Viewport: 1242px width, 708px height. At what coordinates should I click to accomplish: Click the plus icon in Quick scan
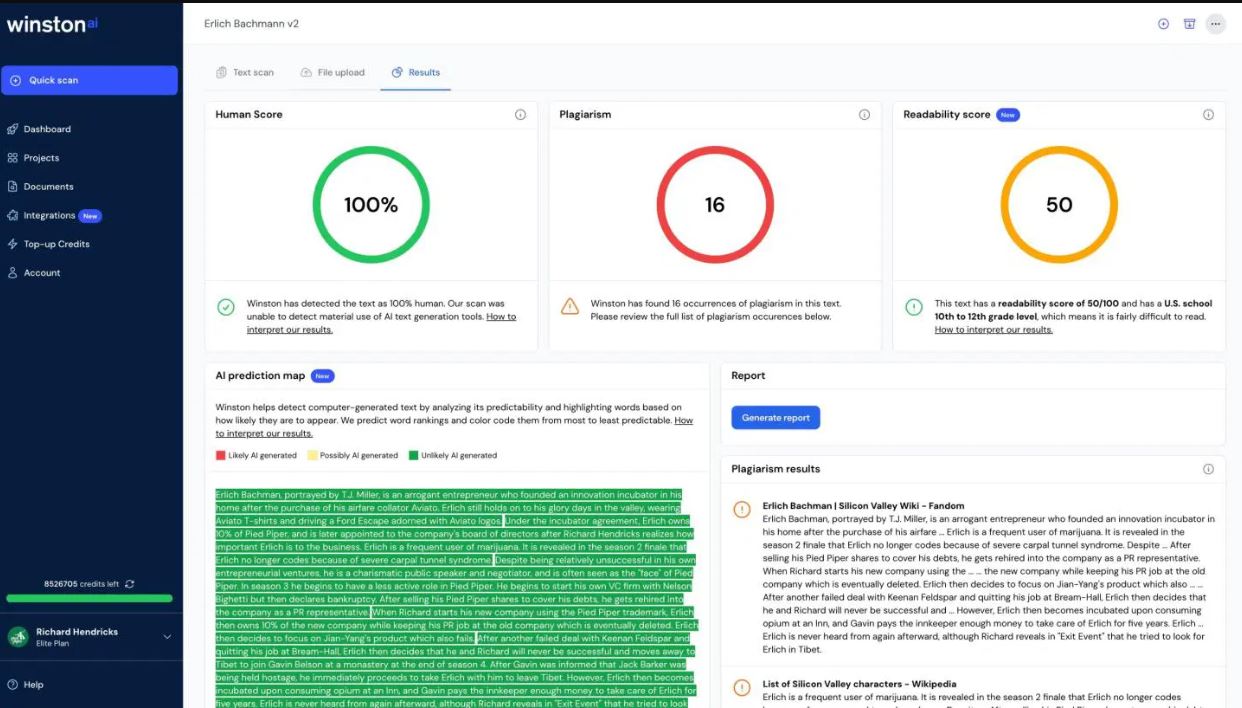point(15,80)
